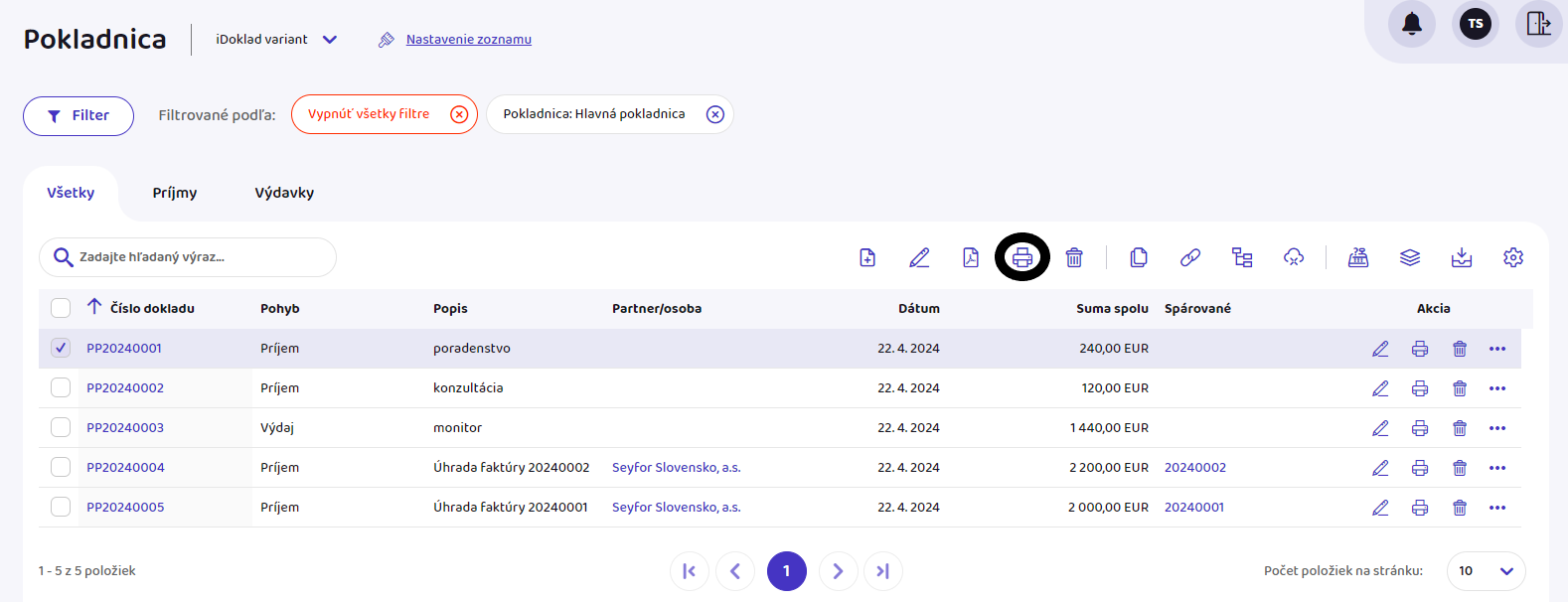Click the link chain icon in toolbar
This screenshot has width=1568, height=602.
[1189, 258]
